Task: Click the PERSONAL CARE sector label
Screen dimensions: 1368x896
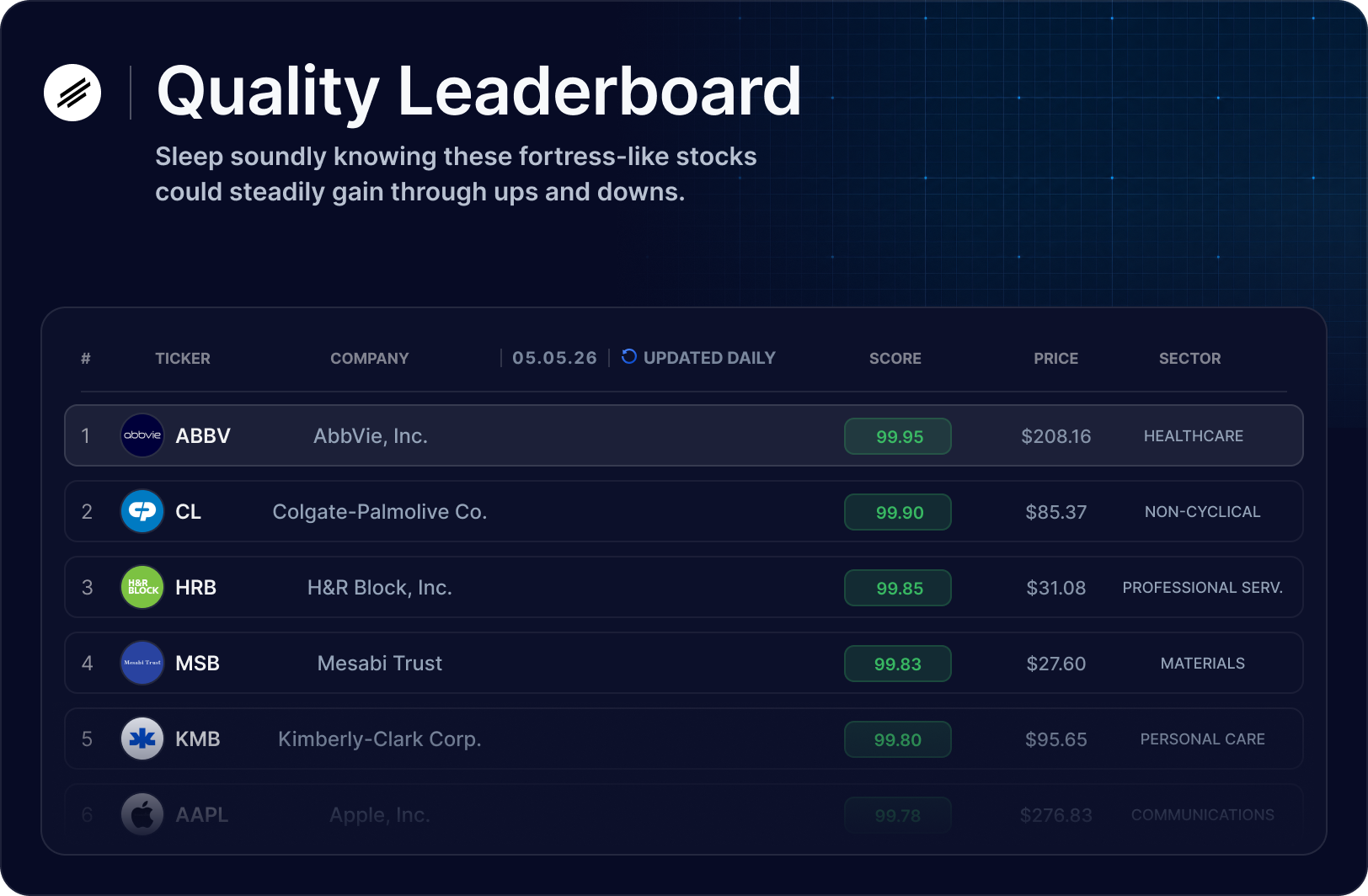Action: tap(1203, 739)
